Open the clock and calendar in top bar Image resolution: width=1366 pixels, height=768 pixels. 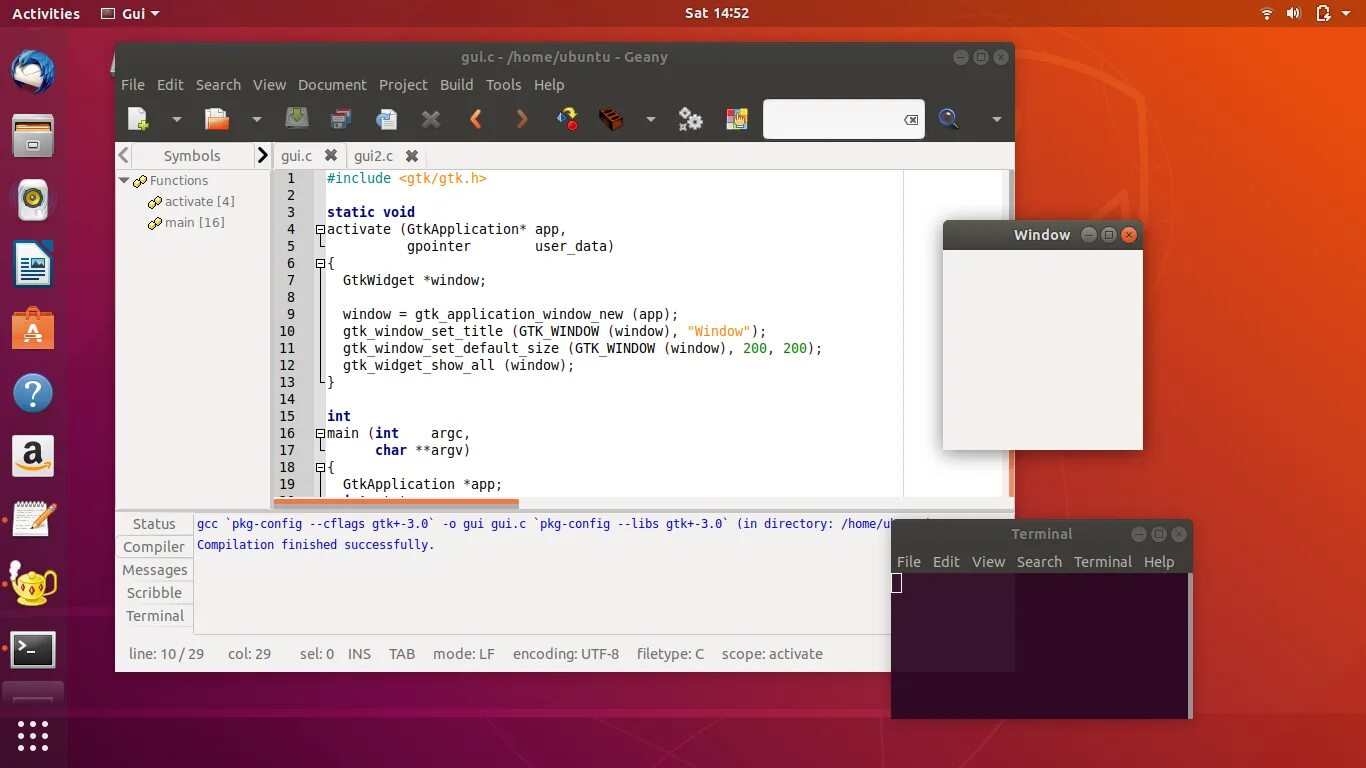point(717,13)
